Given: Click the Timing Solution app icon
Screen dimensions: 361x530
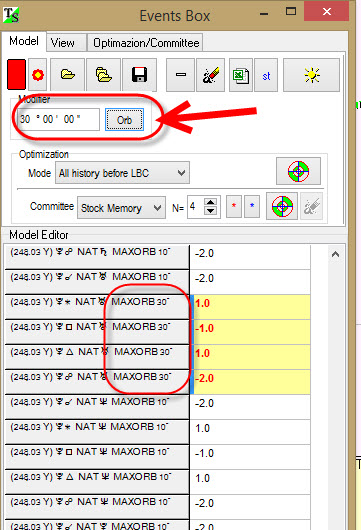Looking at the screenshot, I should coord(11,15).
